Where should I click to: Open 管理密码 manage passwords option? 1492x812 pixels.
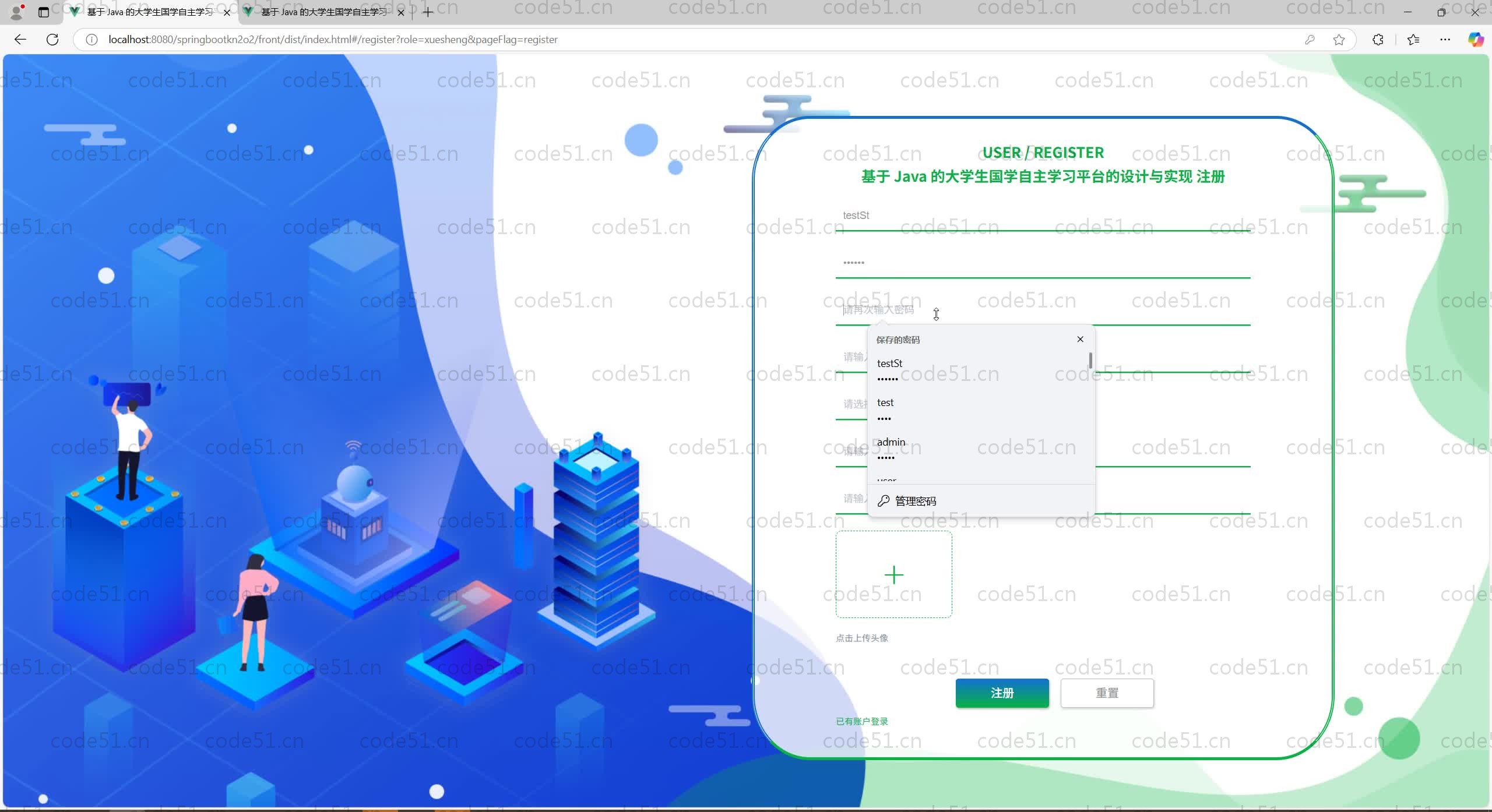point(915,501)
